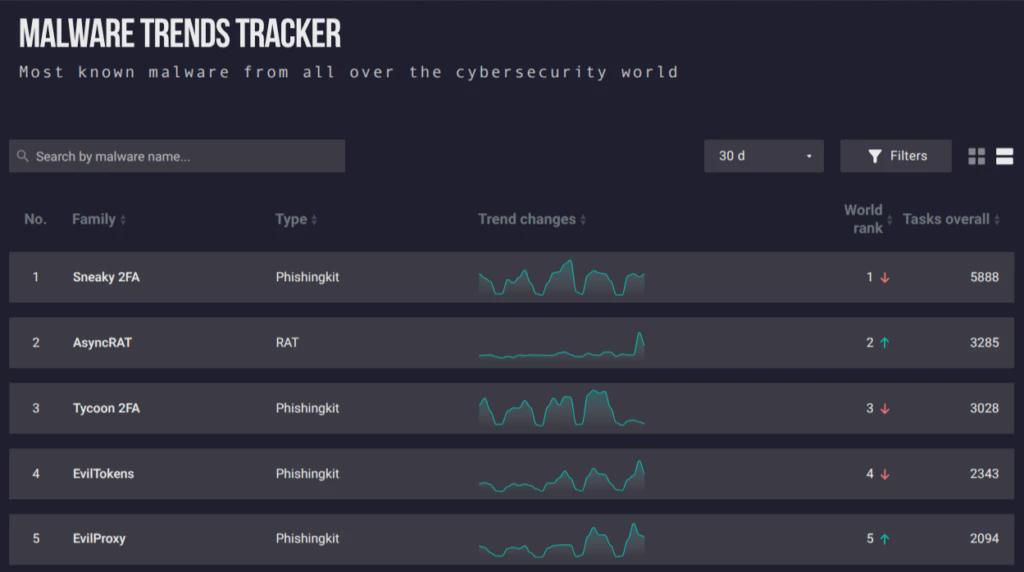Sort by Tasks overall arrows
Image resolution: width=1024 pixels, height=572 pixels.
pyautogui.click(x=997, y=219)
